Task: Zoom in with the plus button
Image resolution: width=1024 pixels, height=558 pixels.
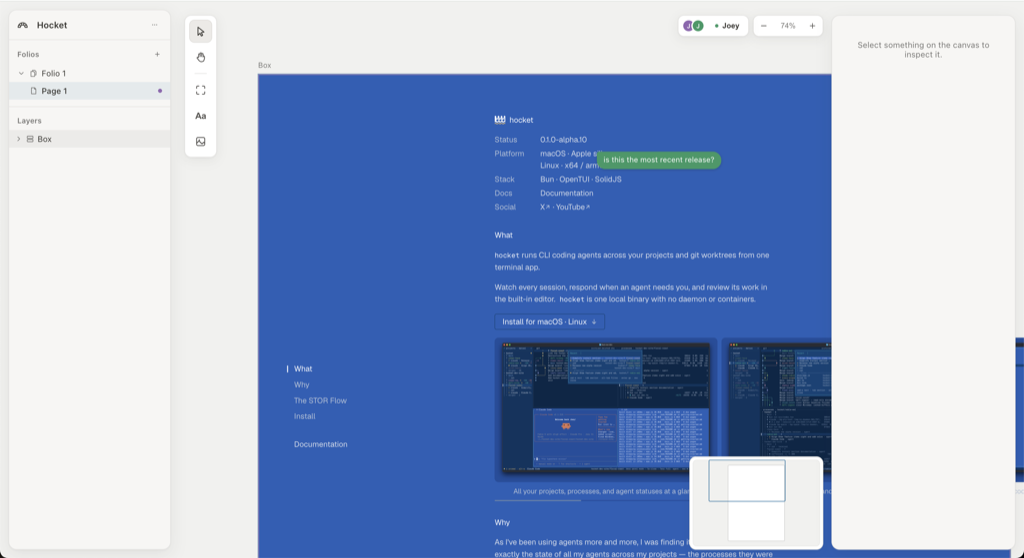Action: point(812,26)
